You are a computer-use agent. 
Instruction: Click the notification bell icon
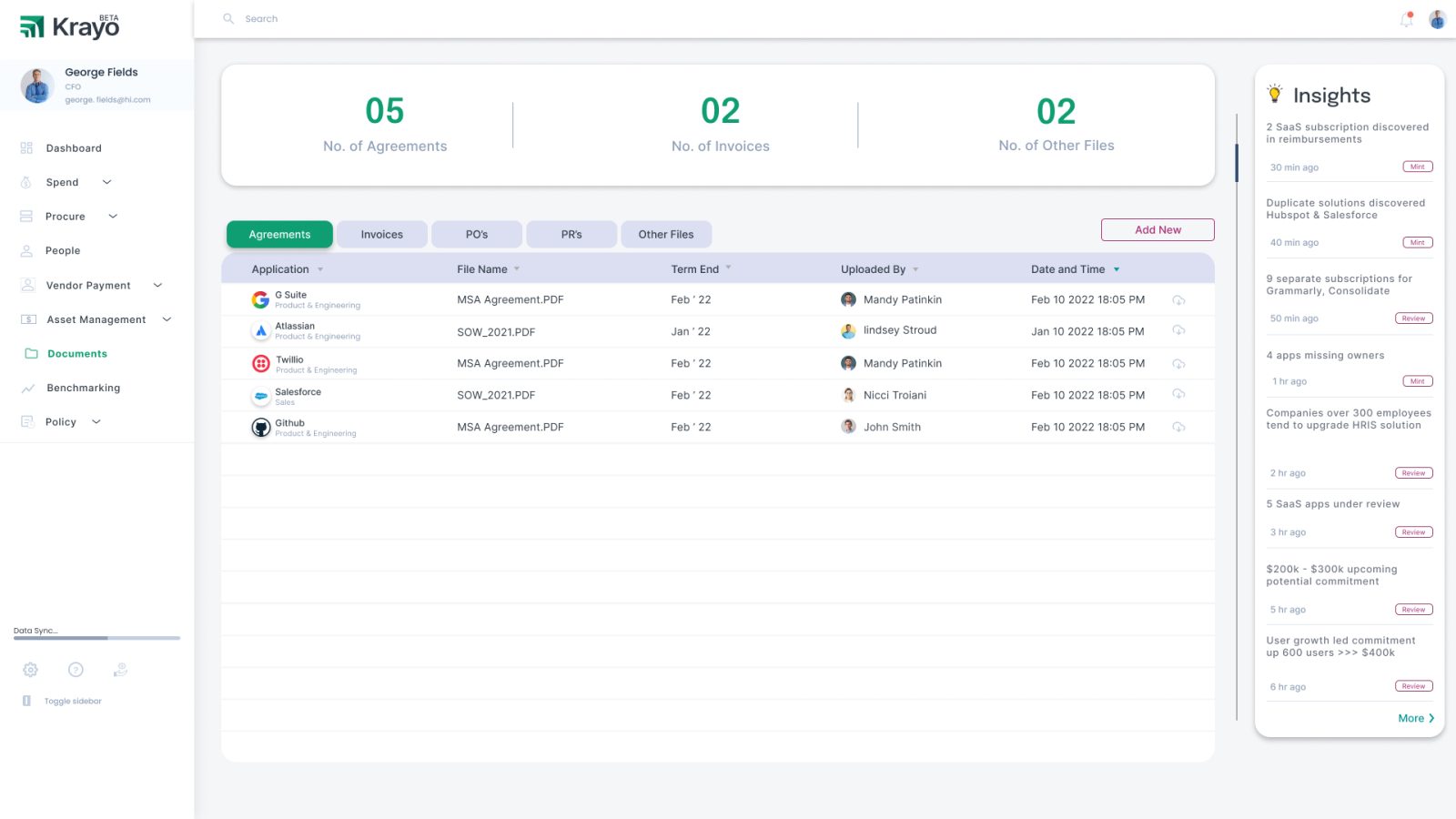[x=1407, y=19]
